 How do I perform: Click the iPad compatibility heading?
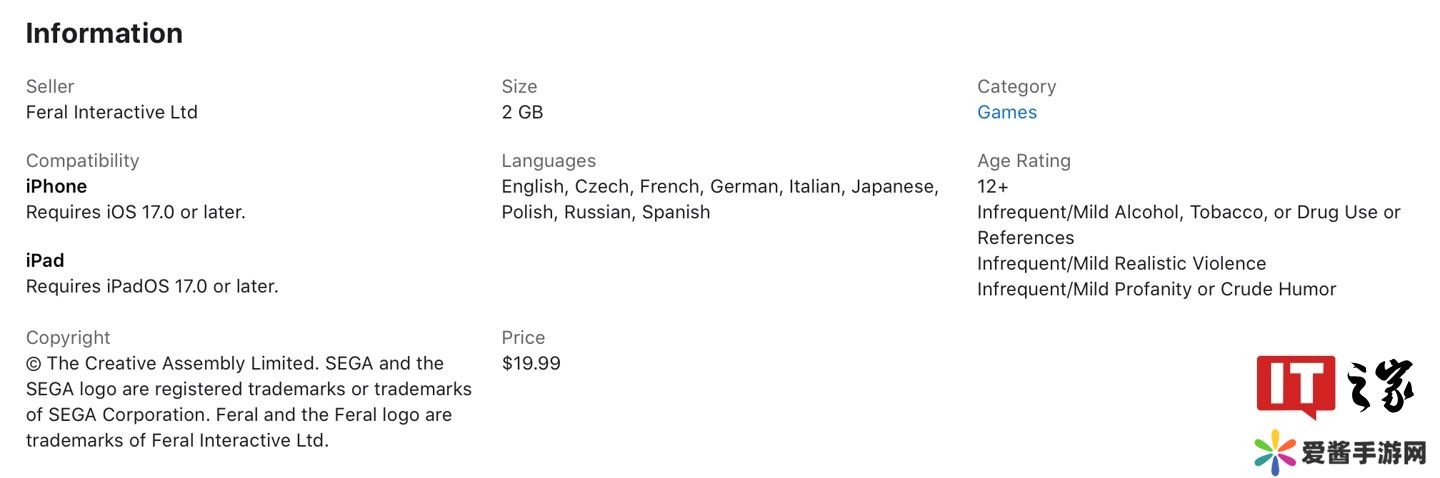pyautogui.click(x=45, y=260)
